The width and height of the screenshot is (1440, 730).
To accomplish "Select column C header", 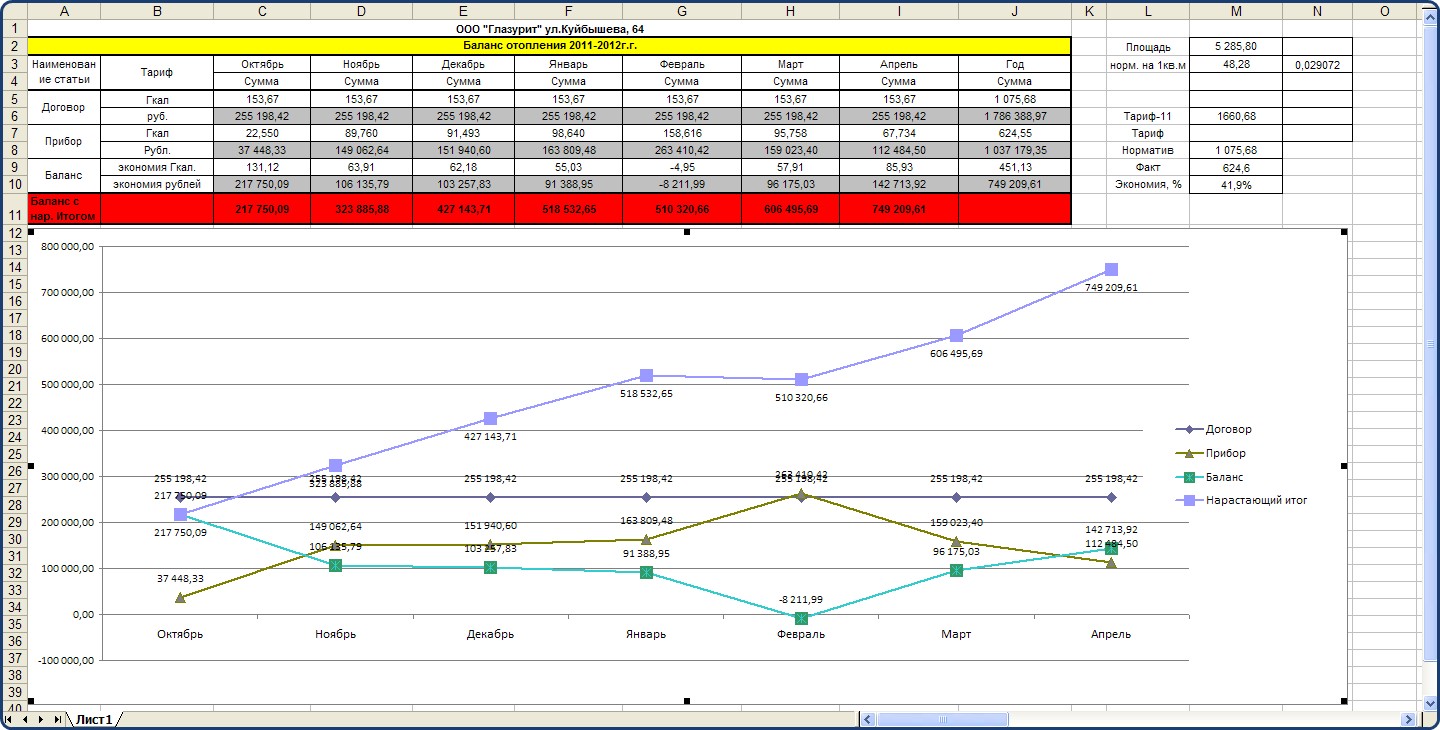I will click(262, 11).
